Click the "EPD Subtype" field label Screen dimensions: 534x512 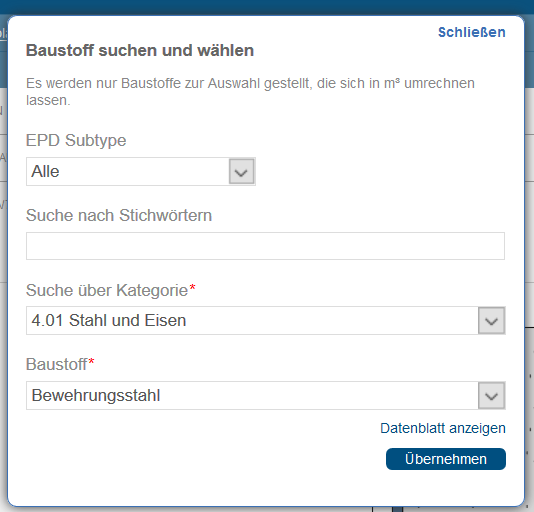76,140
